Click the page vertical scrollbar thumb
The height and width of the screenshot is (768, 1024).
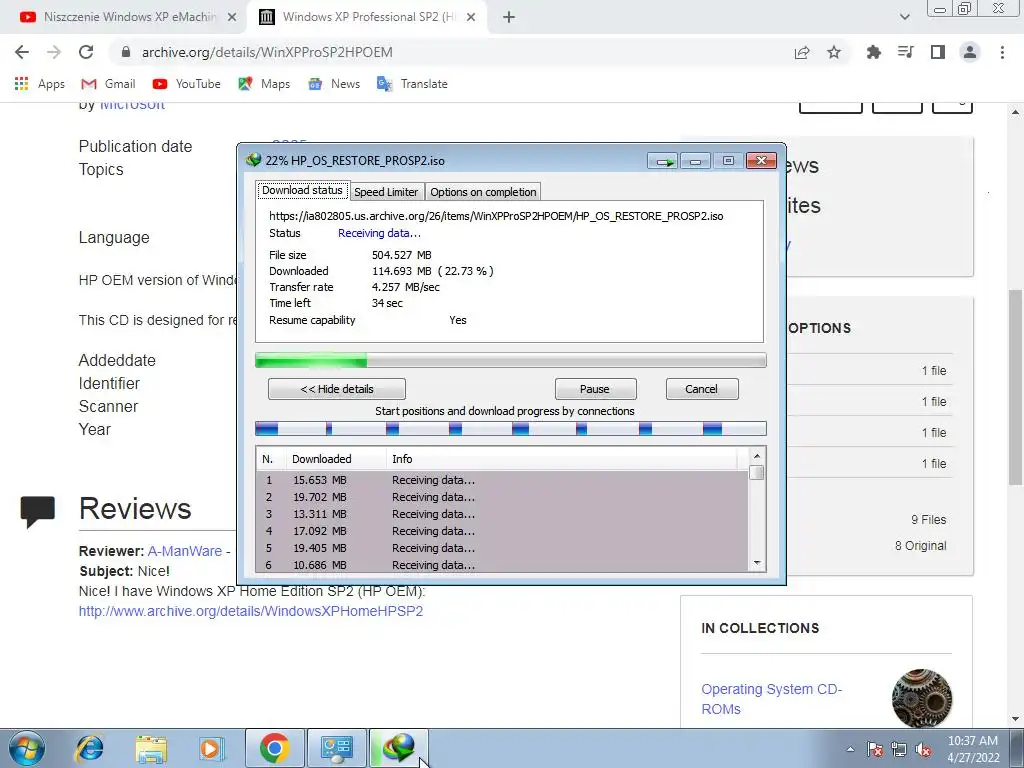[x=1016, y=387]
